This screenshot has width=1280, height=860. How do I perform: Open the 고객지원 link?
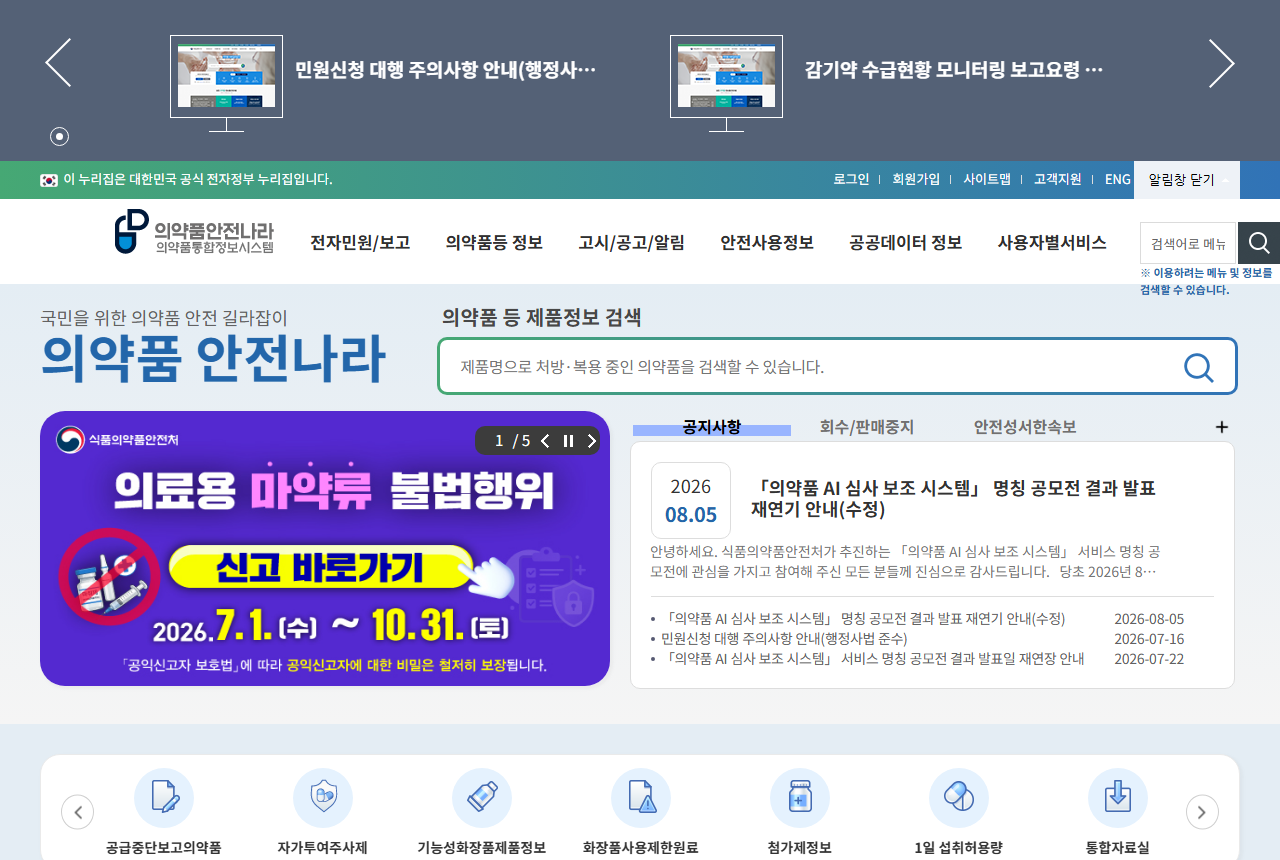pyautogui.click(x=1057, y=180)
